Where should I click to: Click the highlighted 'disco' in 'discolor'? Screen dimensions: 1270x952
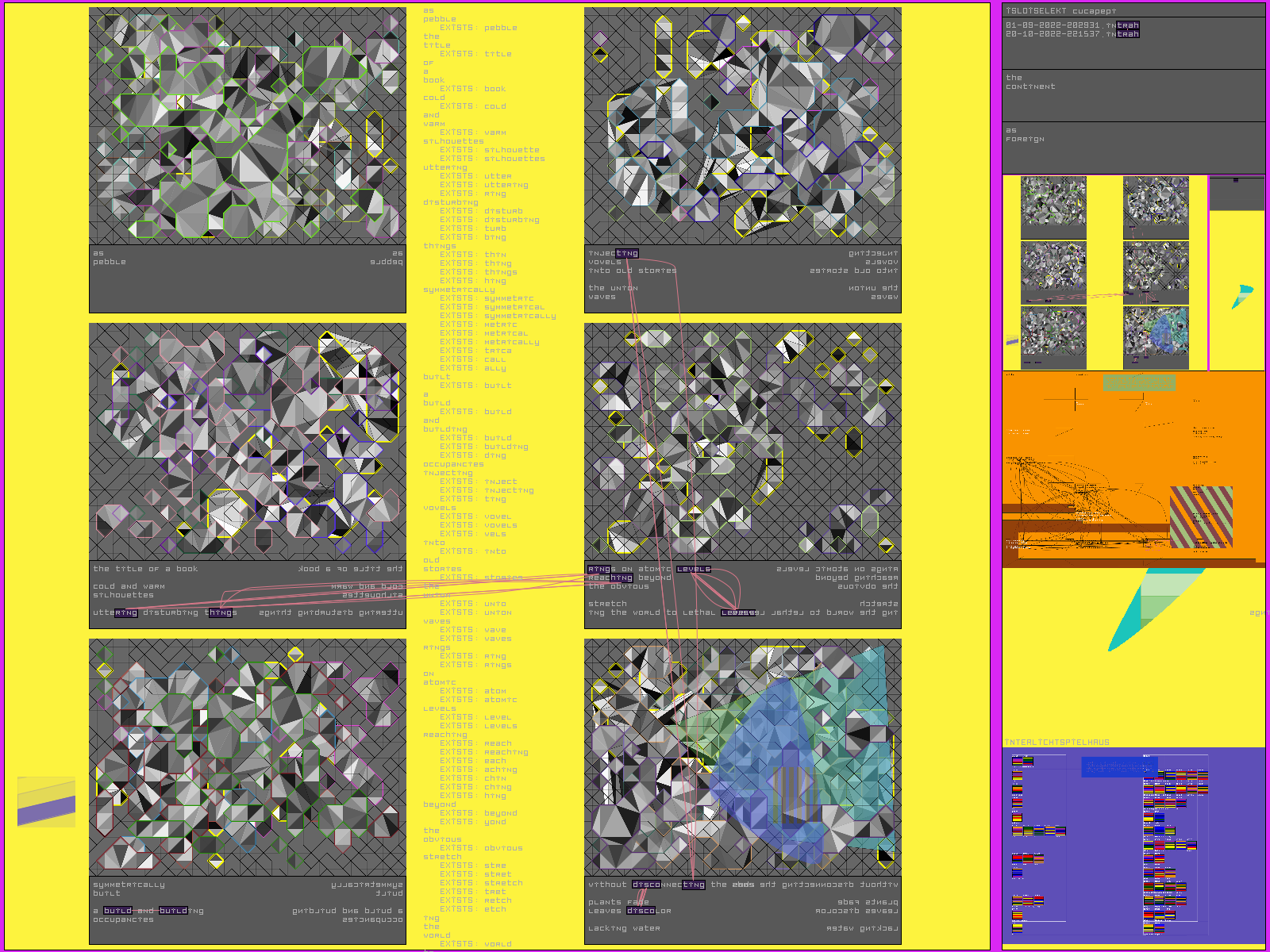tap(641, 911)
